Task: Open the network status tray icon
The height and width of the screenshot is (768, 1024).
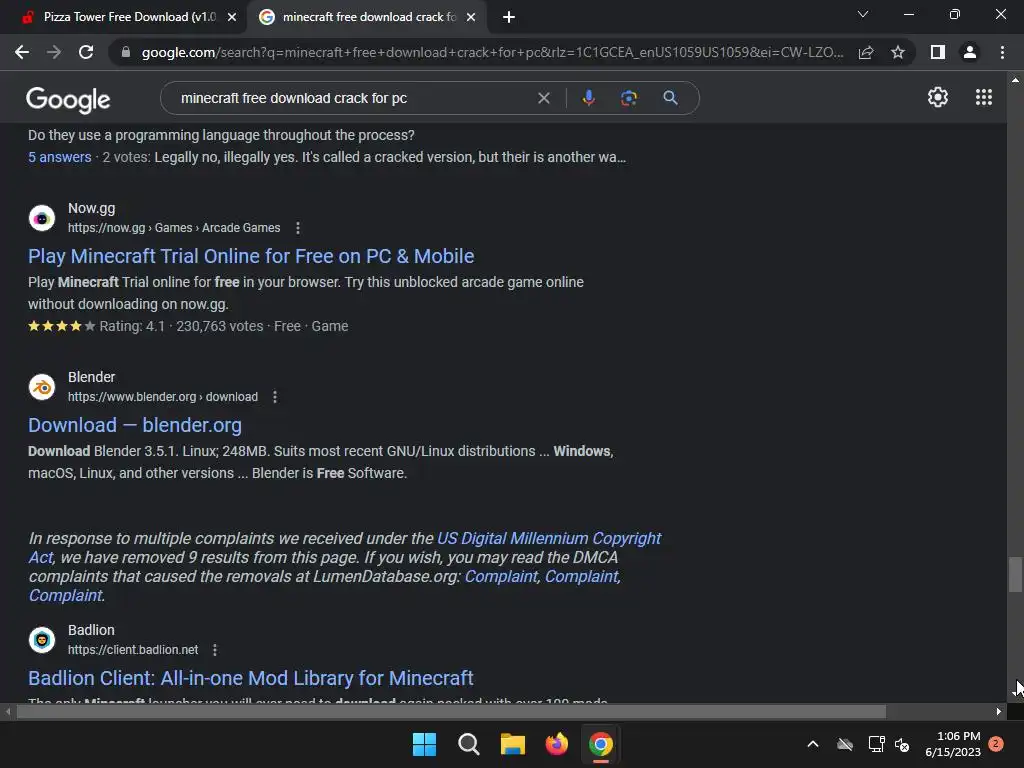Action: 876,744
